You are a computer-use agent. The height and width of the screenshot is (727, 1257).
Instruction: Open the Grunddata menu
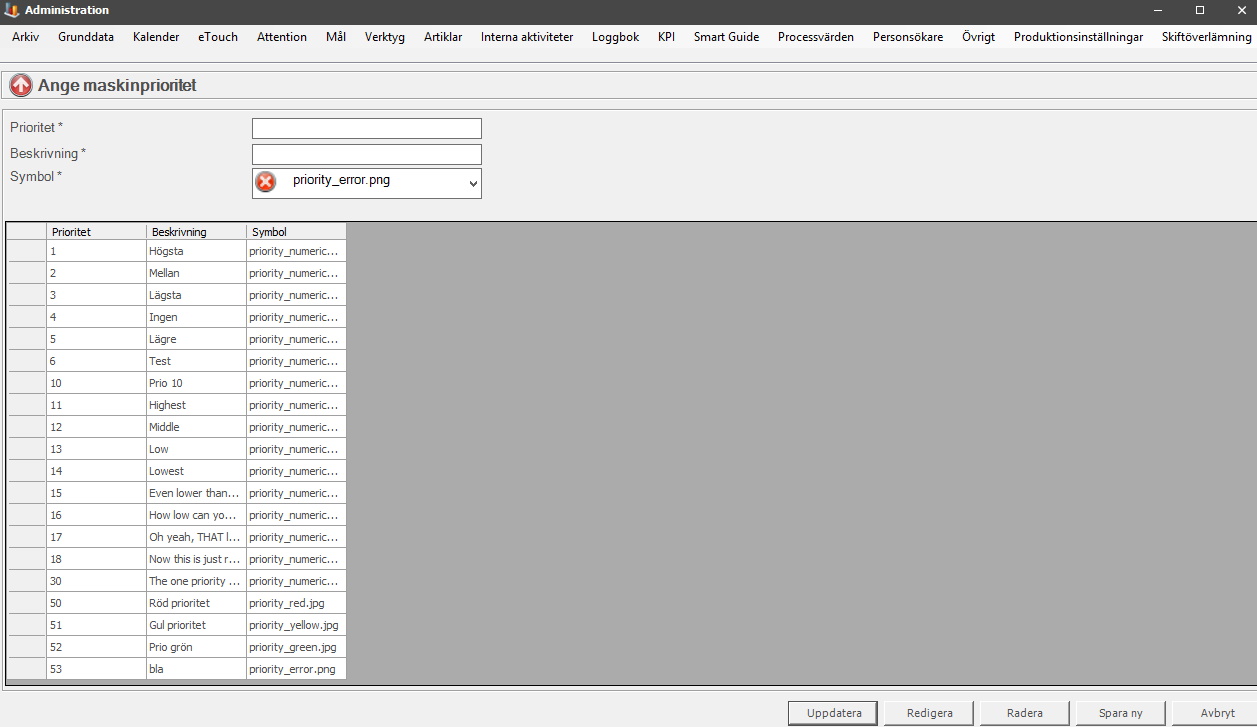coord(86,37)
